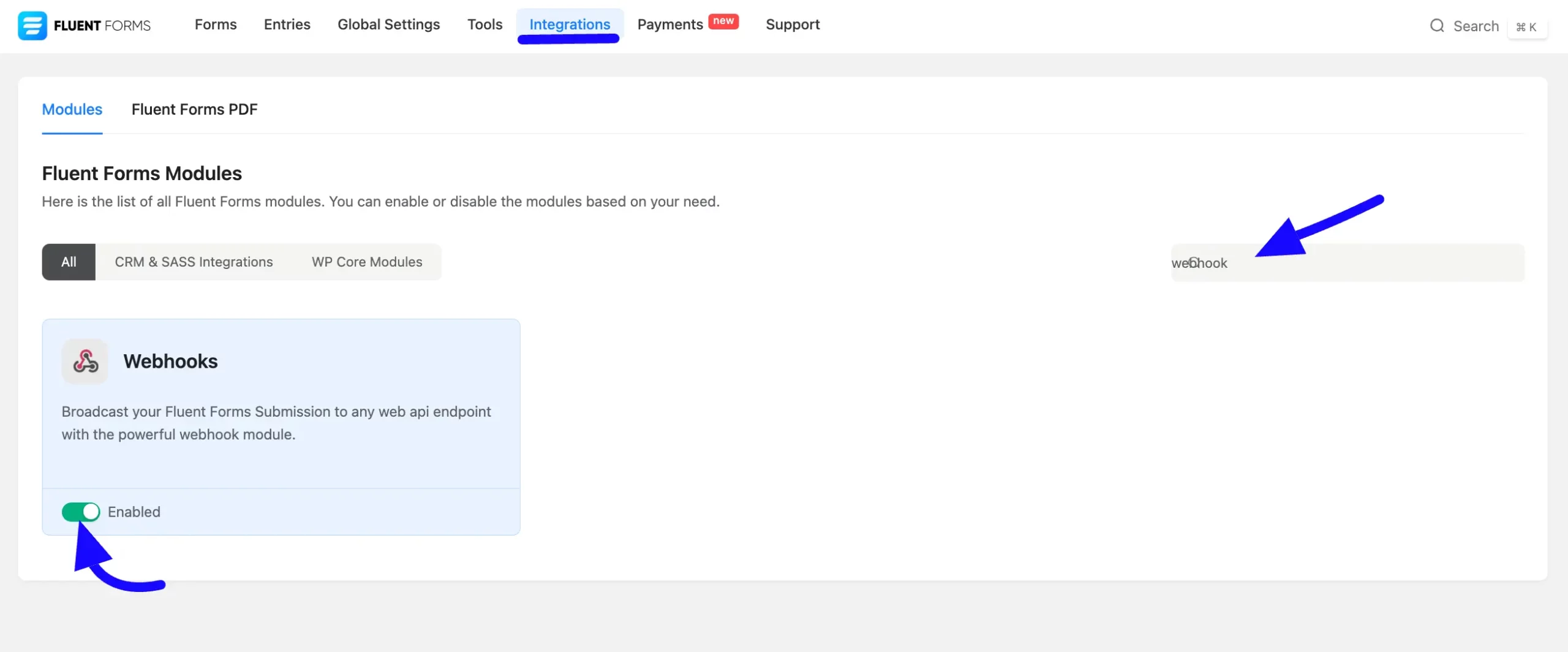Open Global Settings menu
Screen dimensions: 1568x652
click(389, 25)
